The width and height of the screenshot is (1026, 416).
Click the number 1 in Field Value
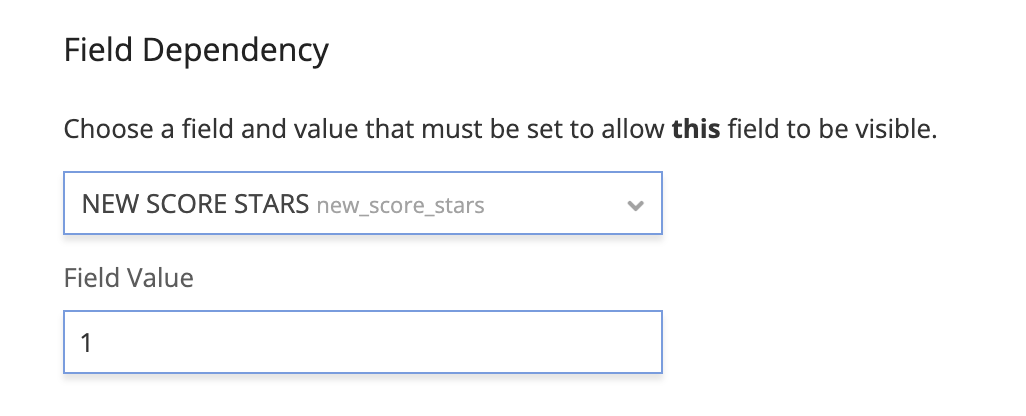click(87, 343)
